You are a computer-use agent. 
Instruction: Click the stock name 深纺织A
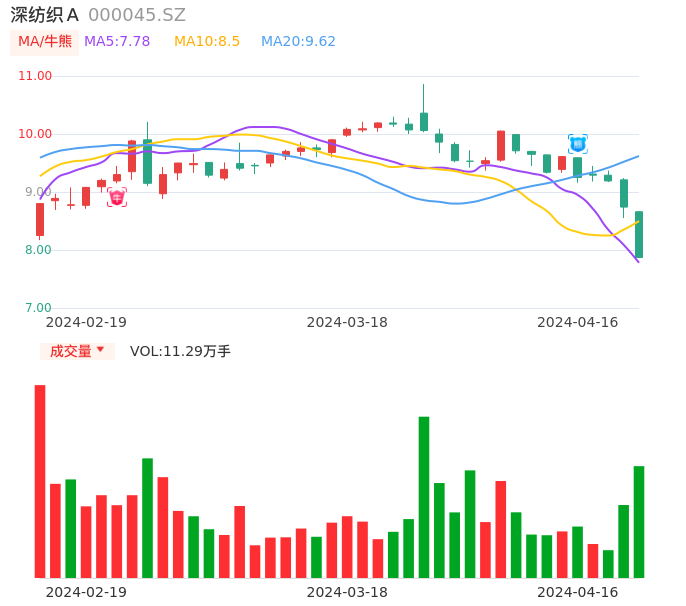[45, 15]
